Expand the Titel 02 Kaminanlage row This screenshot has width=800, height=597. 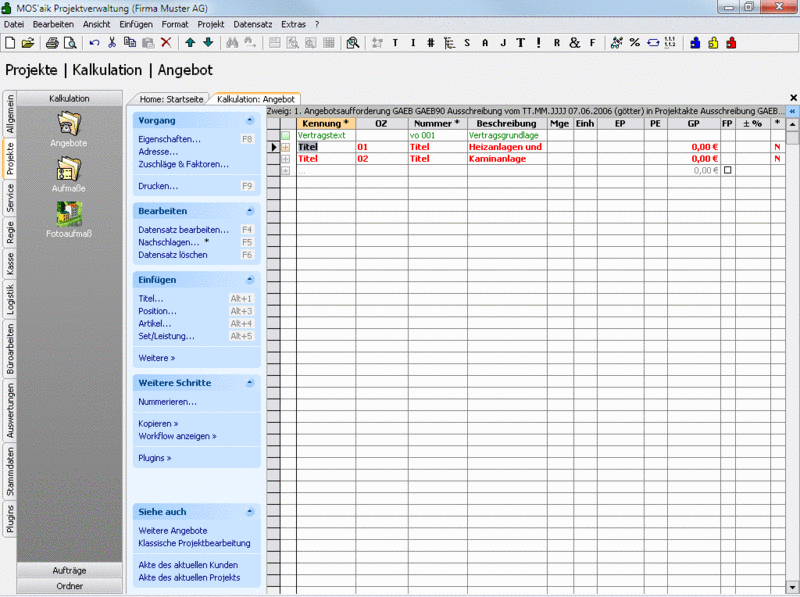[x=286, y=159]
